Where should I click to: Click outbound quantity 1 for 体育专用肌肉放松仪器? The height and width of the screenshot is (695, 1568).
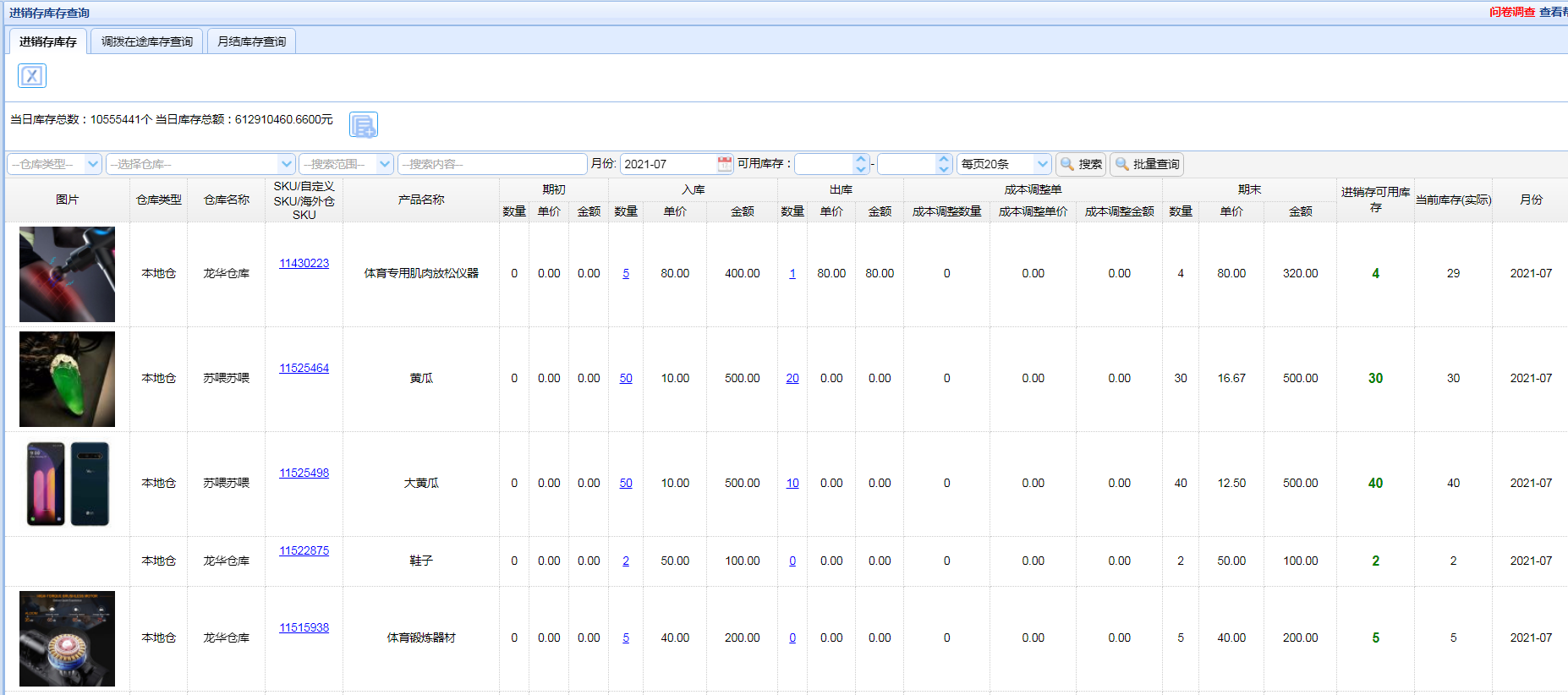click(792, 273)
